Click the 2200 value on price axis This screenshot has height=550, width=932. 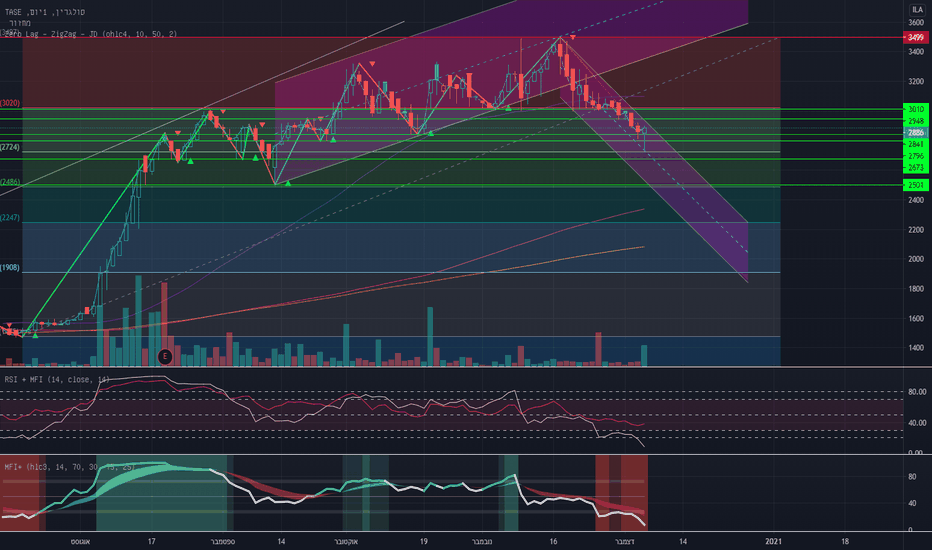[916, 230]
